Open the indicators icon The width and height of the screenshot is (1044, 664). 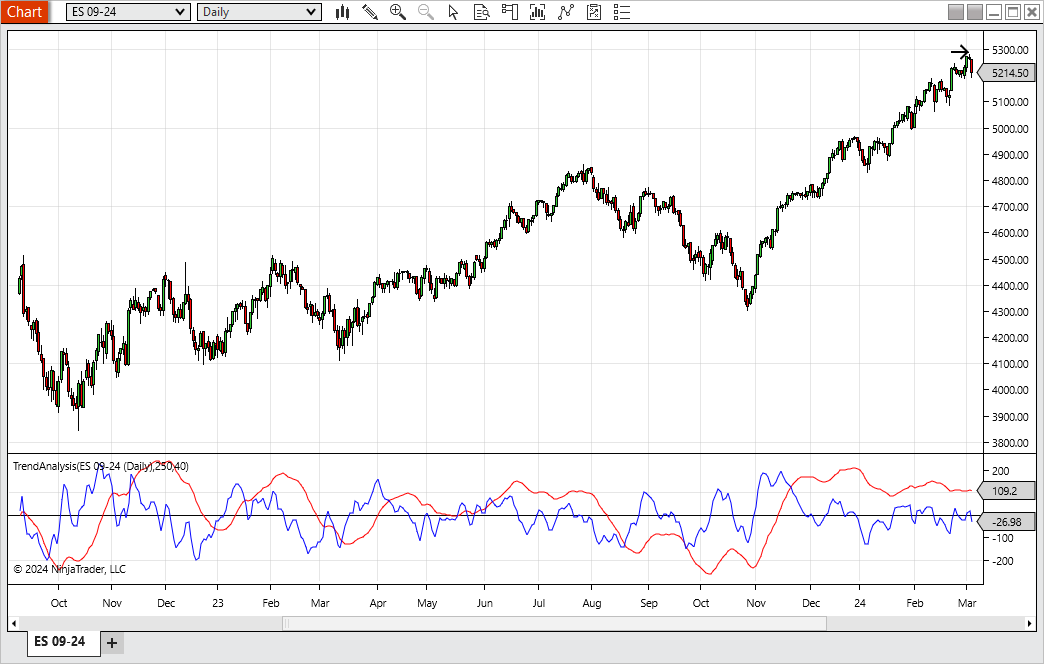pos(566,12)
